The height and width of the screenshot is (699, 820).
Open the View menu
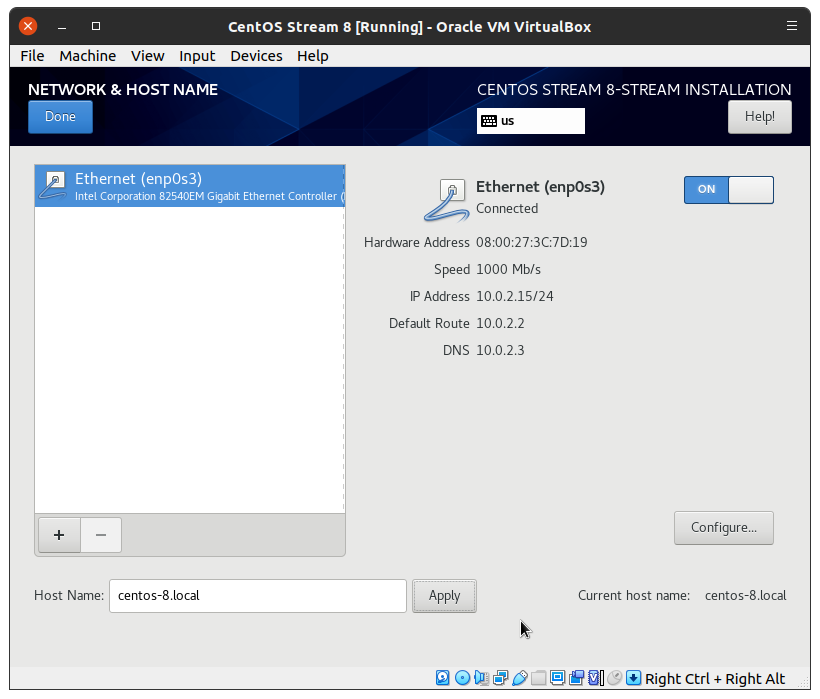(x=147, y=56)
